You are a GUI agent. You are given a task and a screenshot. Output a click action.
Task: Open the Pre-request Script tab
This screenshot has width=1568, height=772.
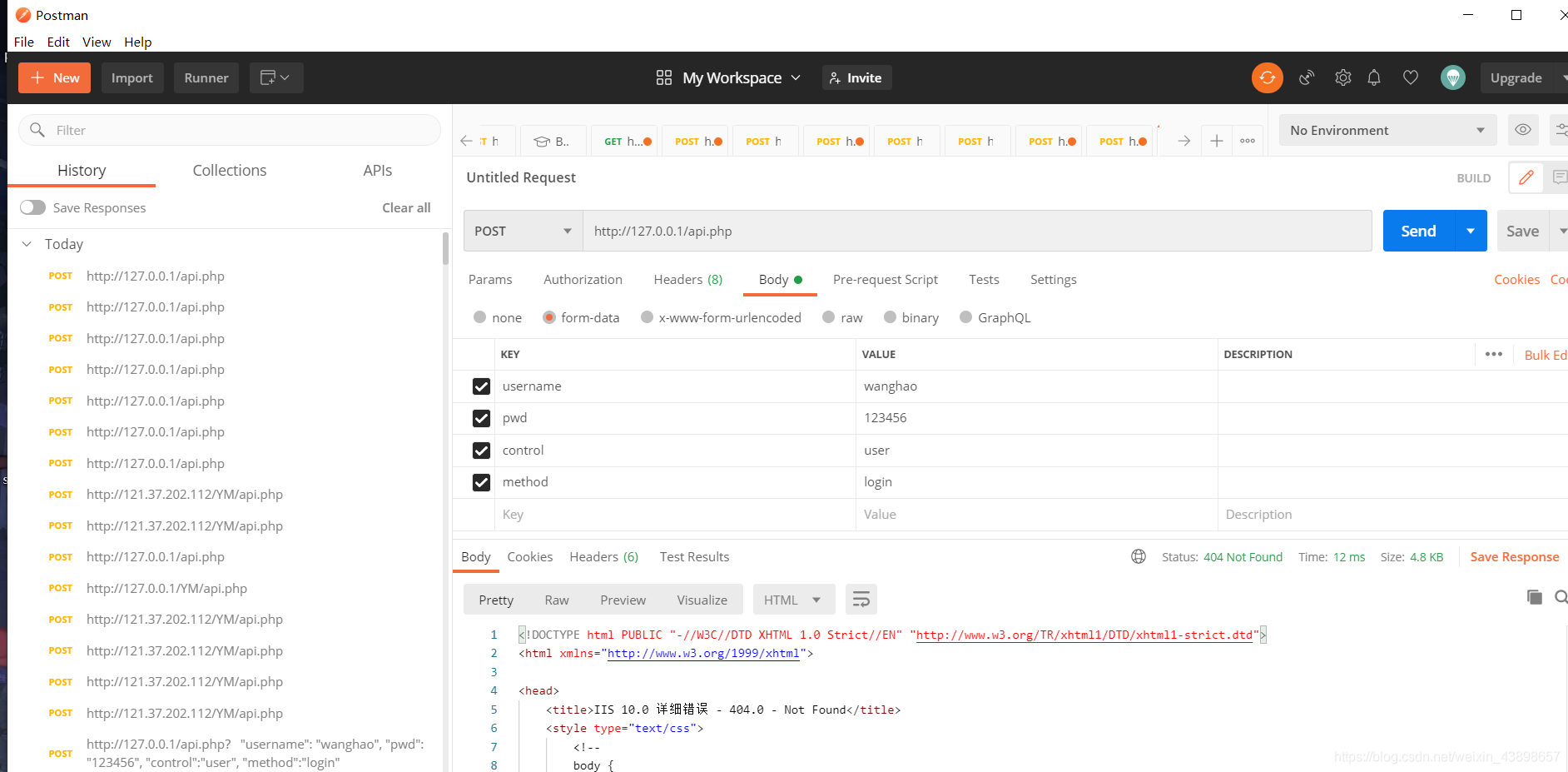[x=885, y=279]
